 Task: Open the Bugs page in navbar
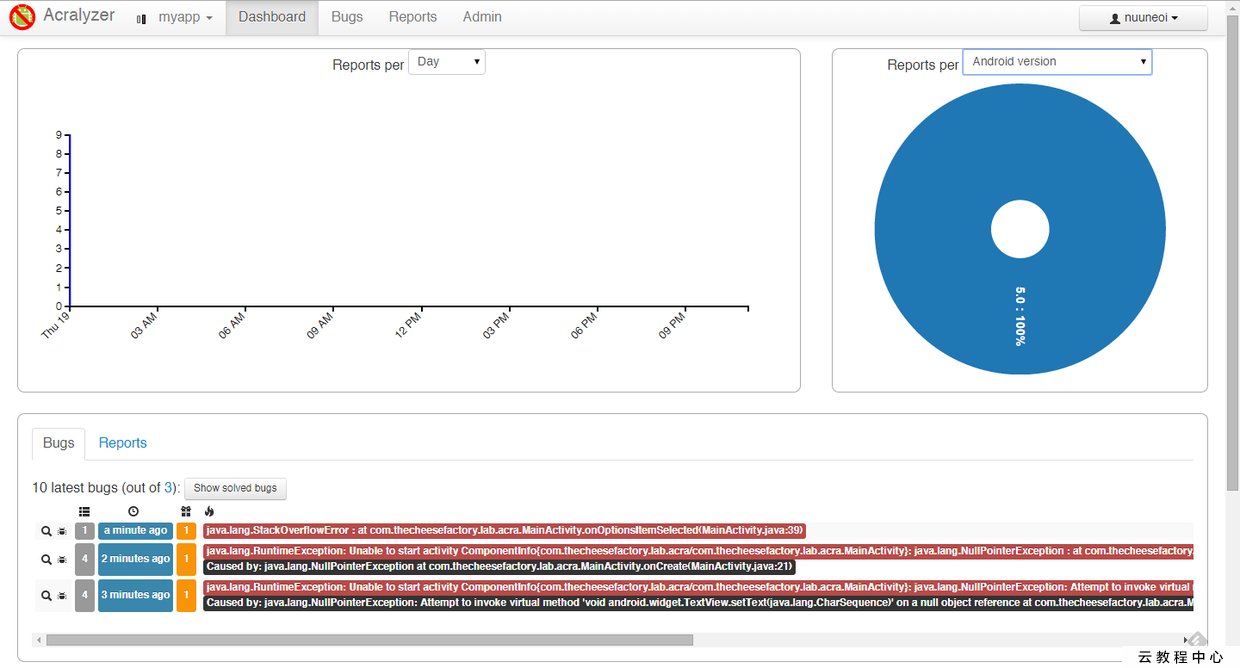[347, 17]
